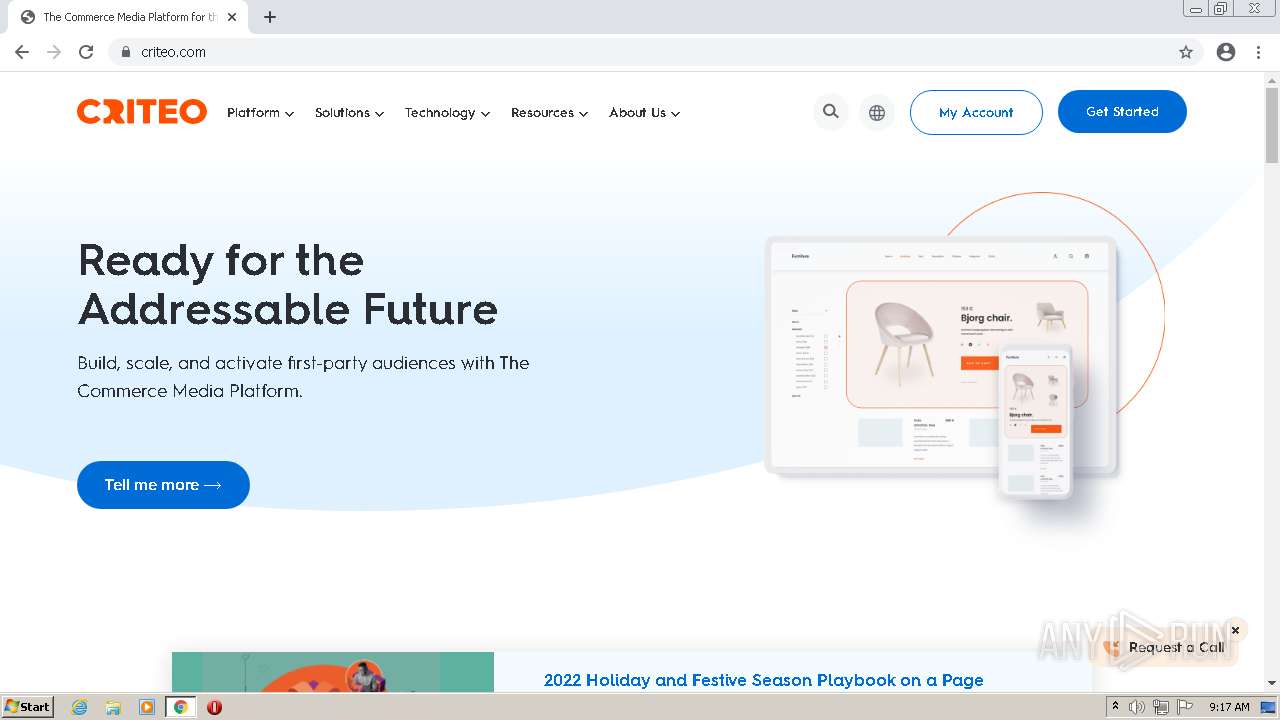Open the Chrome profile icon
Screen dimensions: 1280x720
coord(1226,52)
